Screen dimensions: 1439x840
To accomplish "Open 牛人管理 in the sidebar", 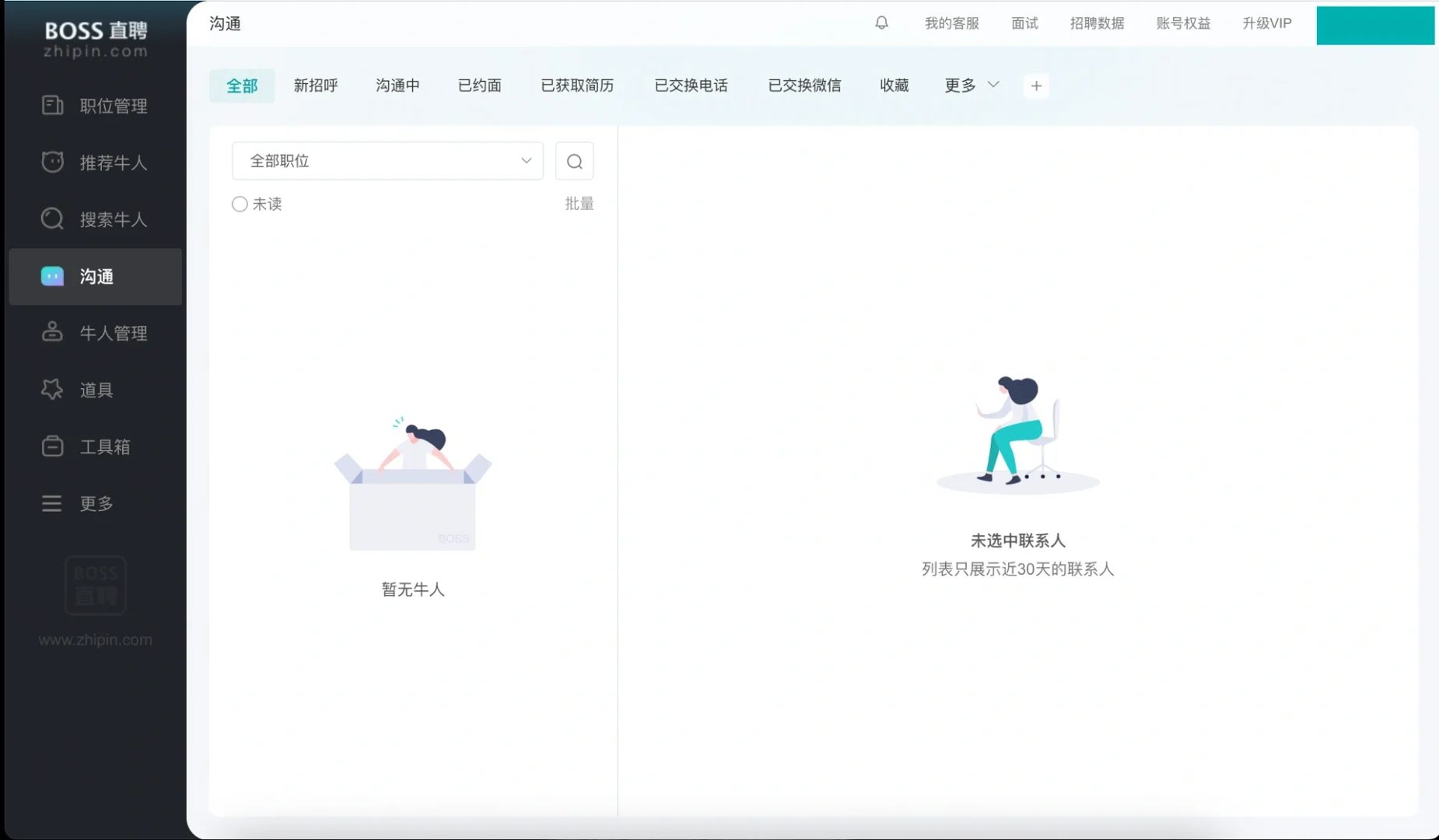I will [x=95, y=333].
